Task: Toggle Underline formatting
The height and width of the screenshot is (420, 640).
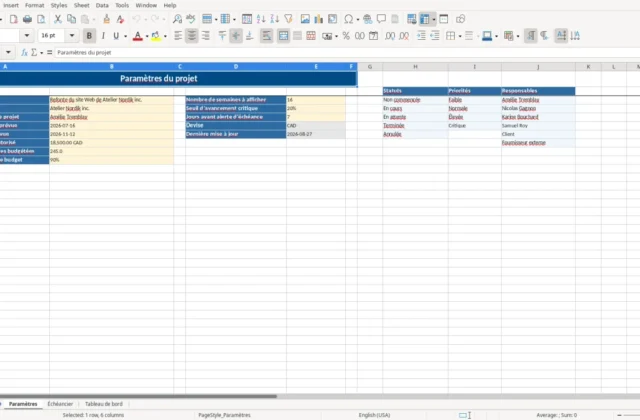Action: pyautogui.click(x=116, y=36)
